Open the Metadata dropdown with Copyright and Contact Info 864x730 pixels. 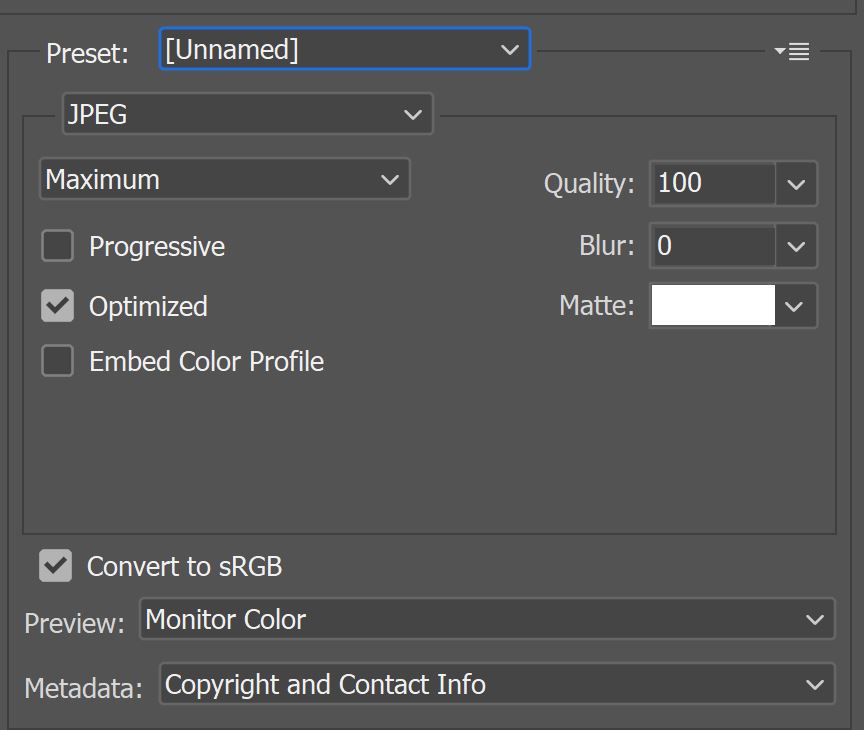(497, 684)
